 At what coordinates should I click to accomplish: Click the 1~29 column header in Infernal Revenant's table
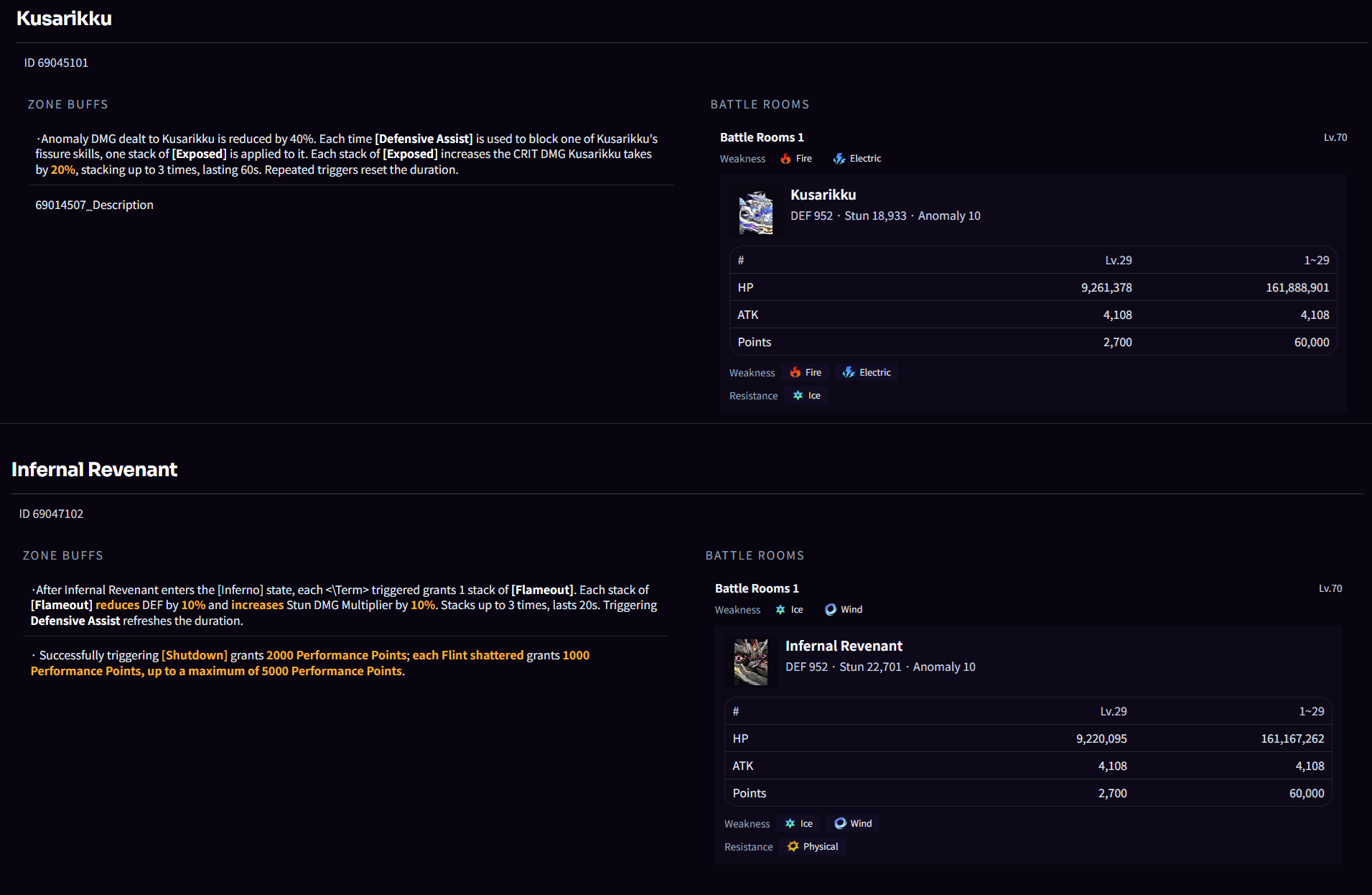pos(1312,712)
